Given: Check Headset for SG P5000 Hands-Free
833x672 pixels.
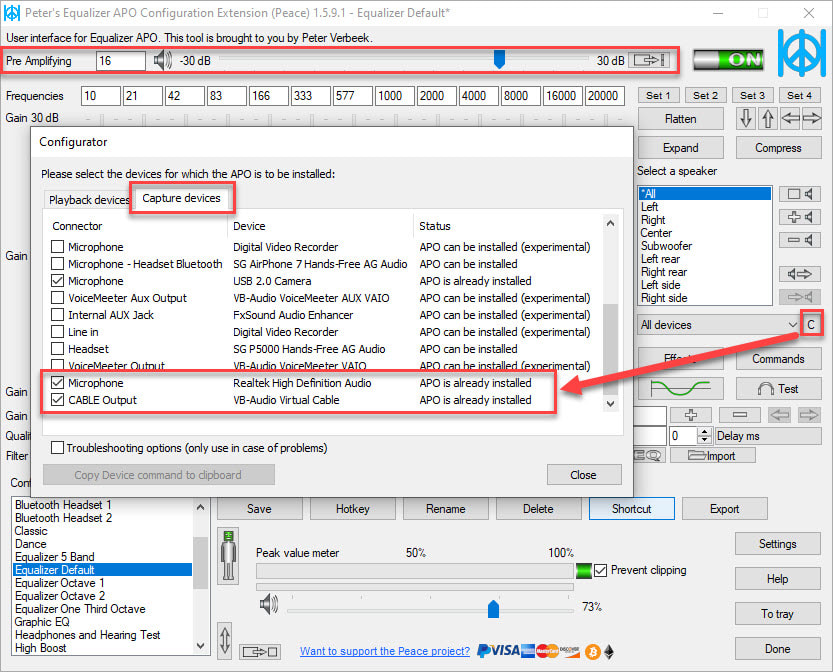Looking at the screenshot, I should 57,349.
